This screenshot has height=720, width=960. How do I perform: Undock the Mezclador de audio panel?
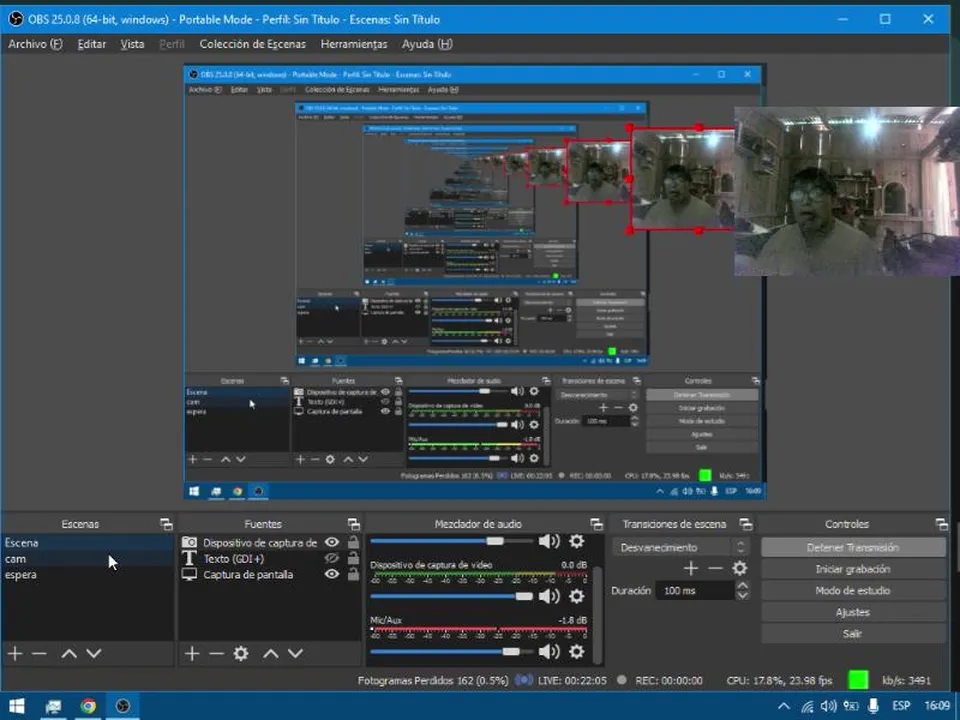point(596,524)
